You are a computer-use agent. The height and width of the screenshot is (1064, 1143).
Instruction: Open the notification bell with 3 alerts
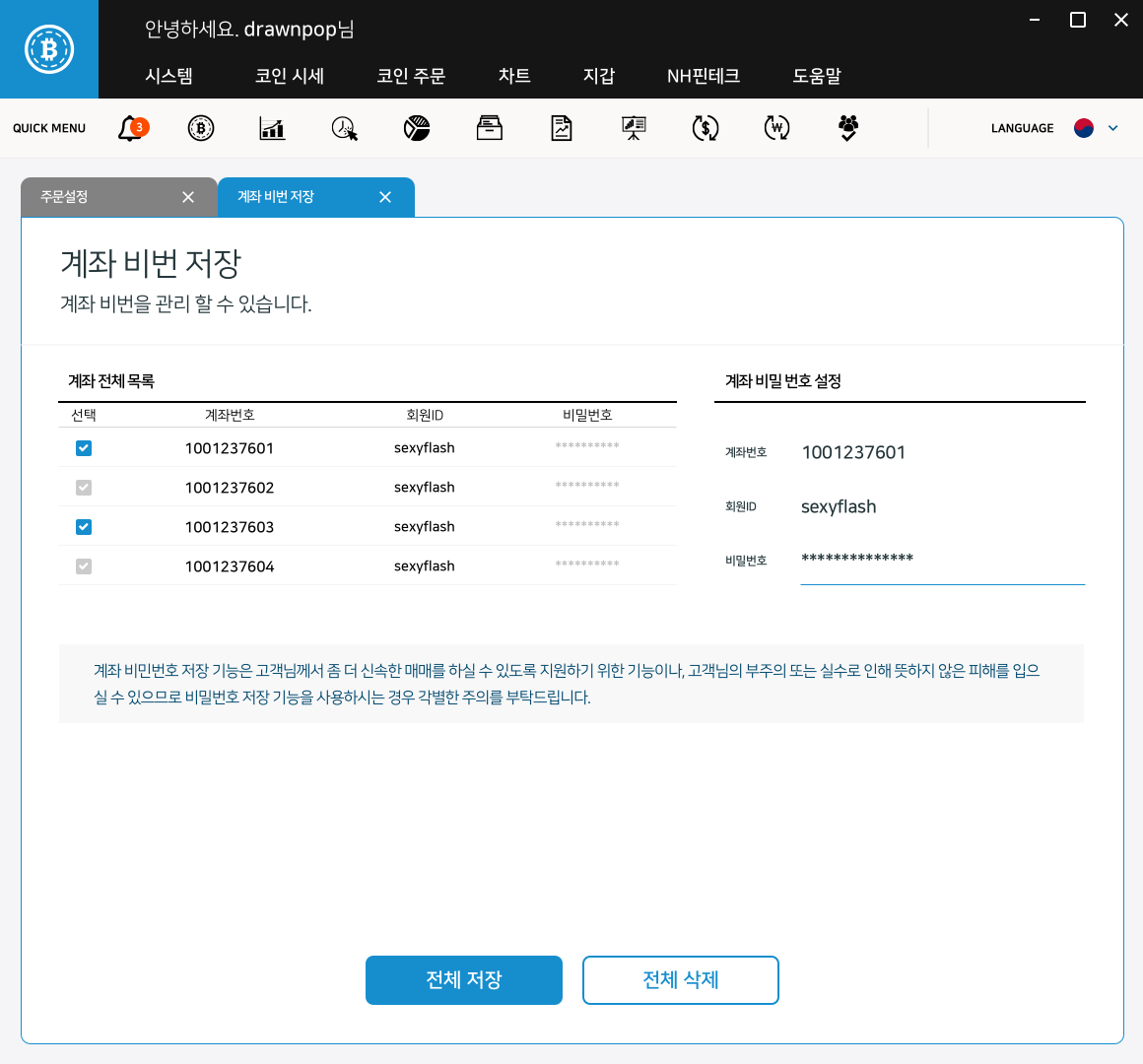point(133,128)
